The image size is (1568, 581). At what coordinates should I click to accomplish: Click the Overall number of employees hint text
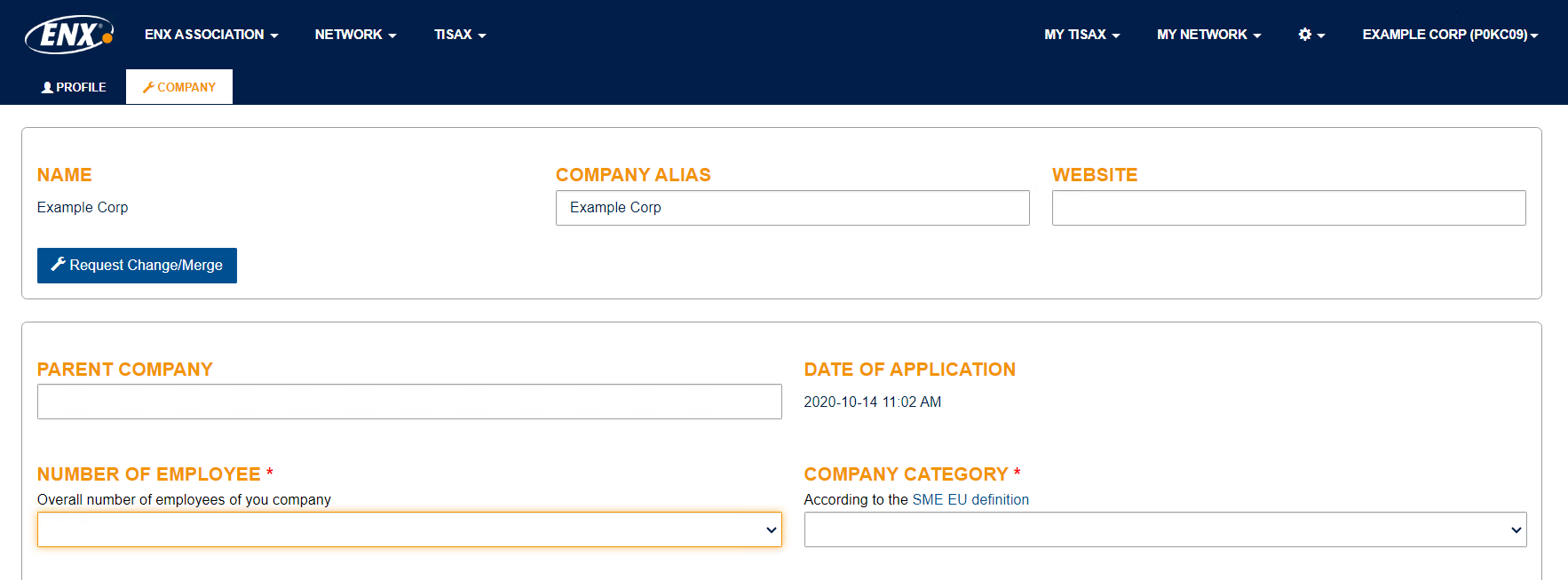(x=184, y=499)
